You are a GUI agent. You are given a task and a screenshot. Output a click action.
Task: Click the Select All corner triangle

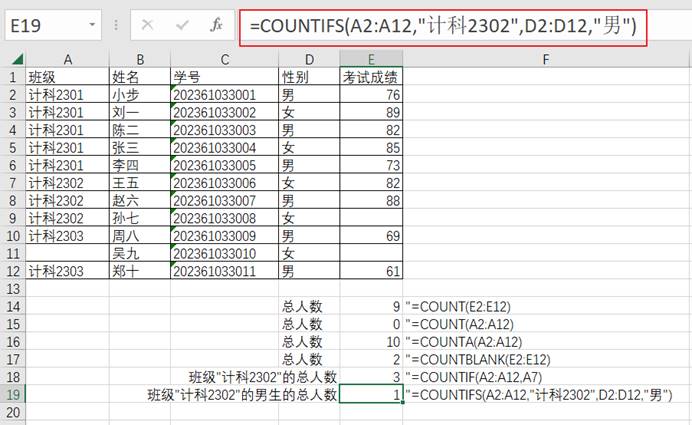(x=12, y=60)
